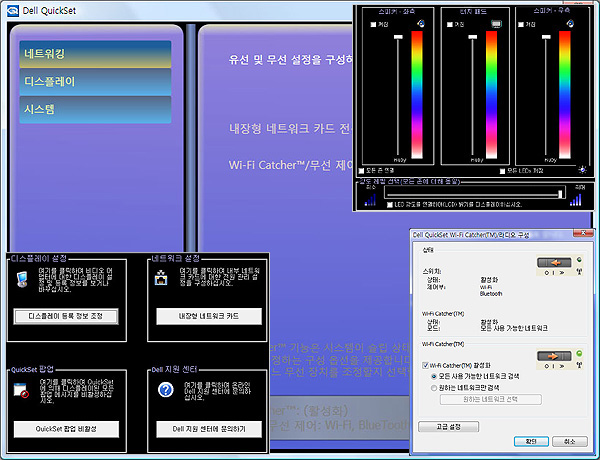Toggle the 꺼짐 checkbox for left speaker LED
Screen dimensions: 600x460
(373, 24)
